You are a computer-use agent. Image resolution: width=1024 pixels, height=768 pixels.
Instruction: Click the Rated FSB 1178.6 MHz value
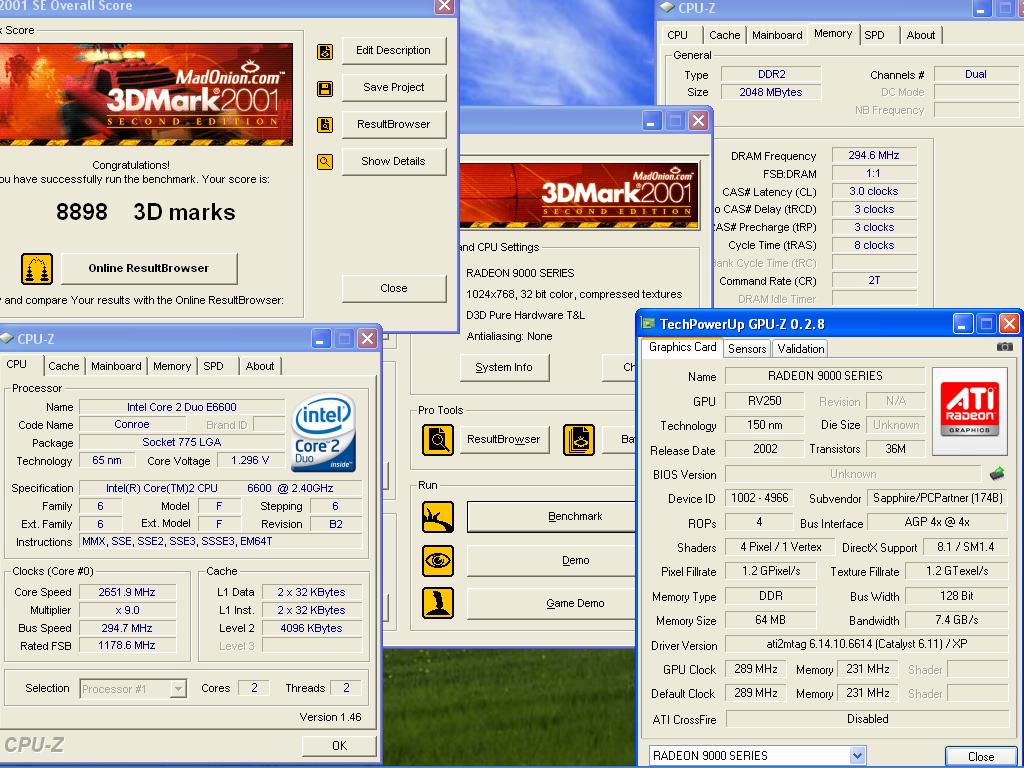click(x=127, y=646)
